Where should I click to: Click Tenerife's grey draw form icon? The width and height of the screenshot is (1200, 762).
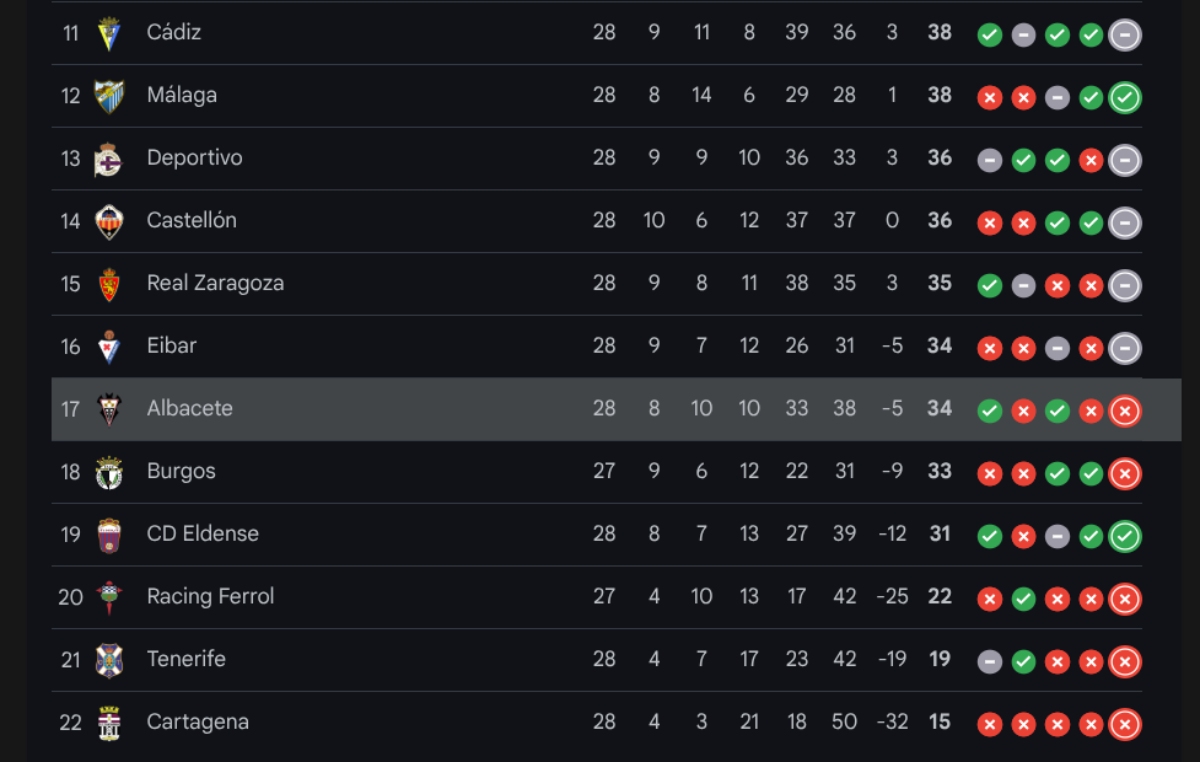(990, 662)
